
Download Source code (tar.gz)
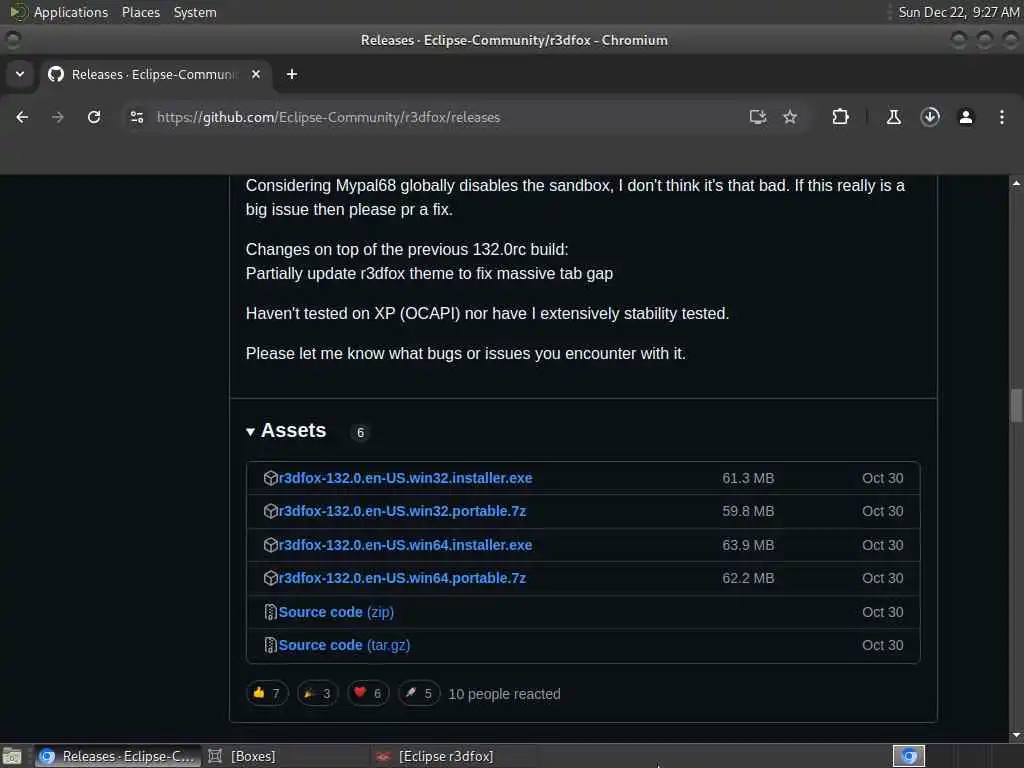[344, 645]
